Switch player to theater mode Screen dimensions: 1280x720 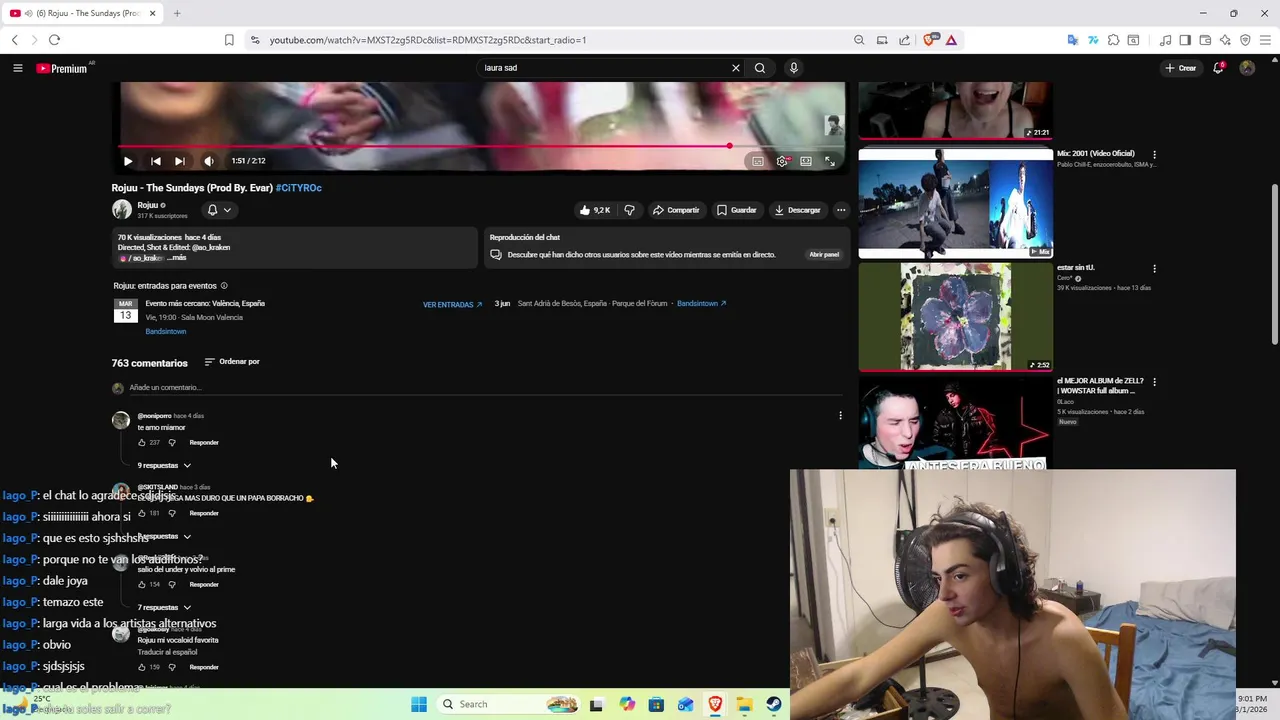(x=806, y=161)
